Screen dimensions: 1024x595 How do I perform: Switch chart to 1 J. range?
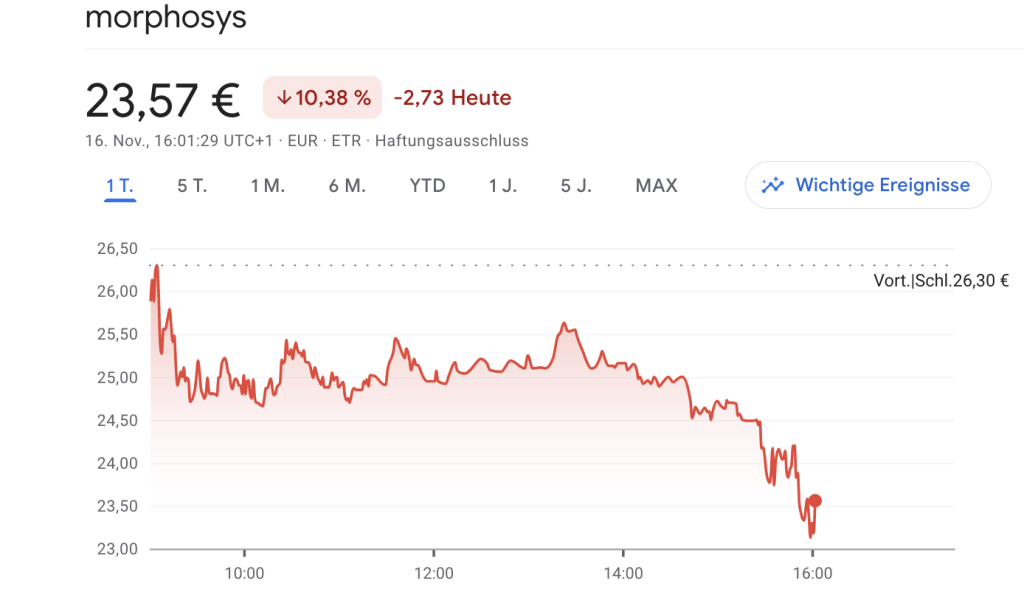pyautogui.click(x=503, y=185)
